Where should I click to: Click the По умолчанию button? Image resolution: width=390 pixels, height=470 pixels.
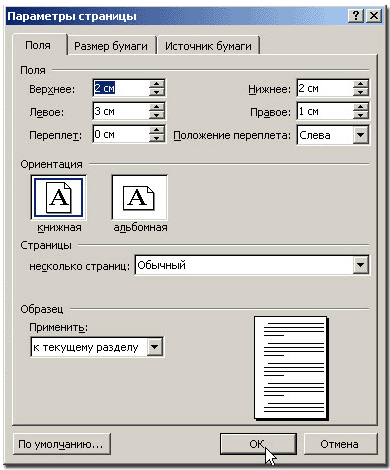[x=61, y=444]
